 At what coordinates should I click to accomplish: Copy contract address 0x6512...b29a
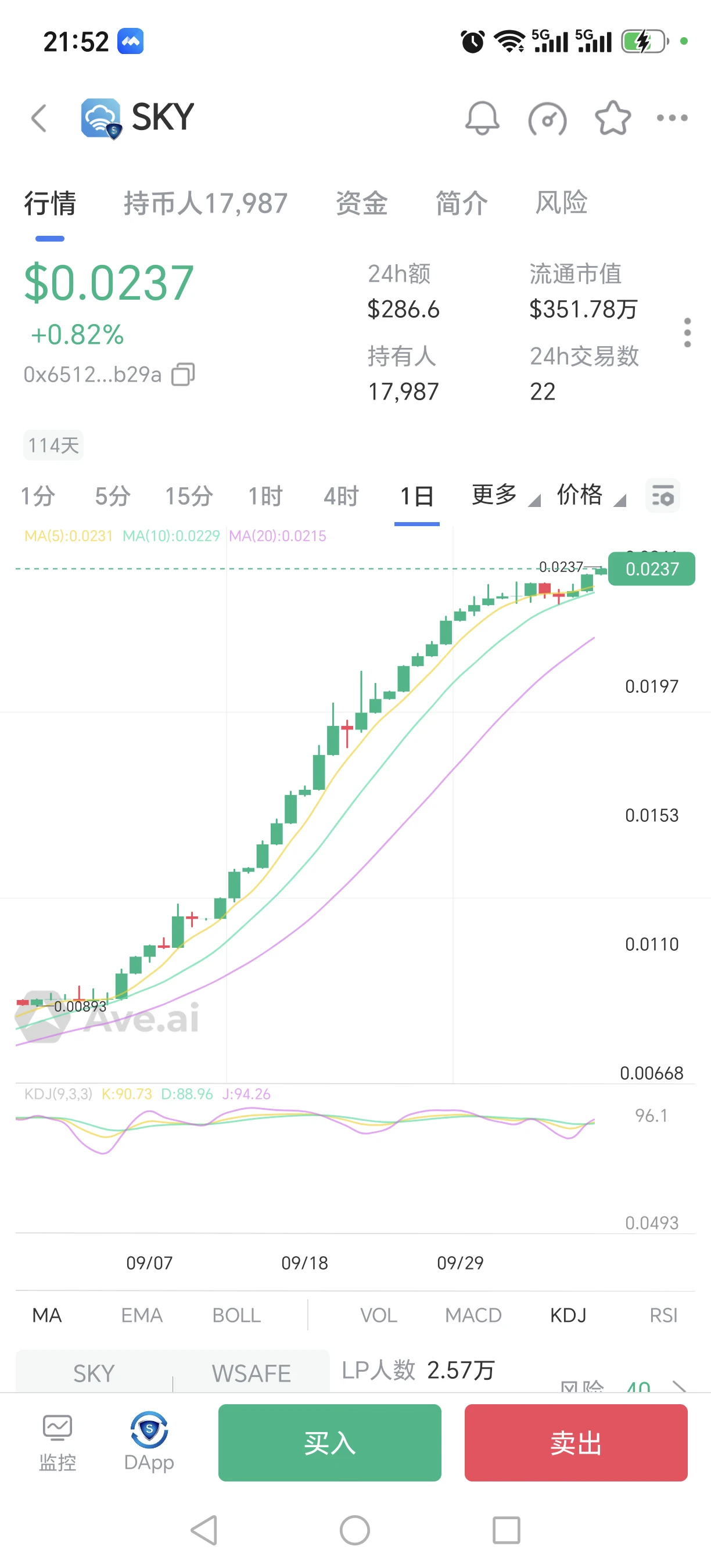[182, 375]
